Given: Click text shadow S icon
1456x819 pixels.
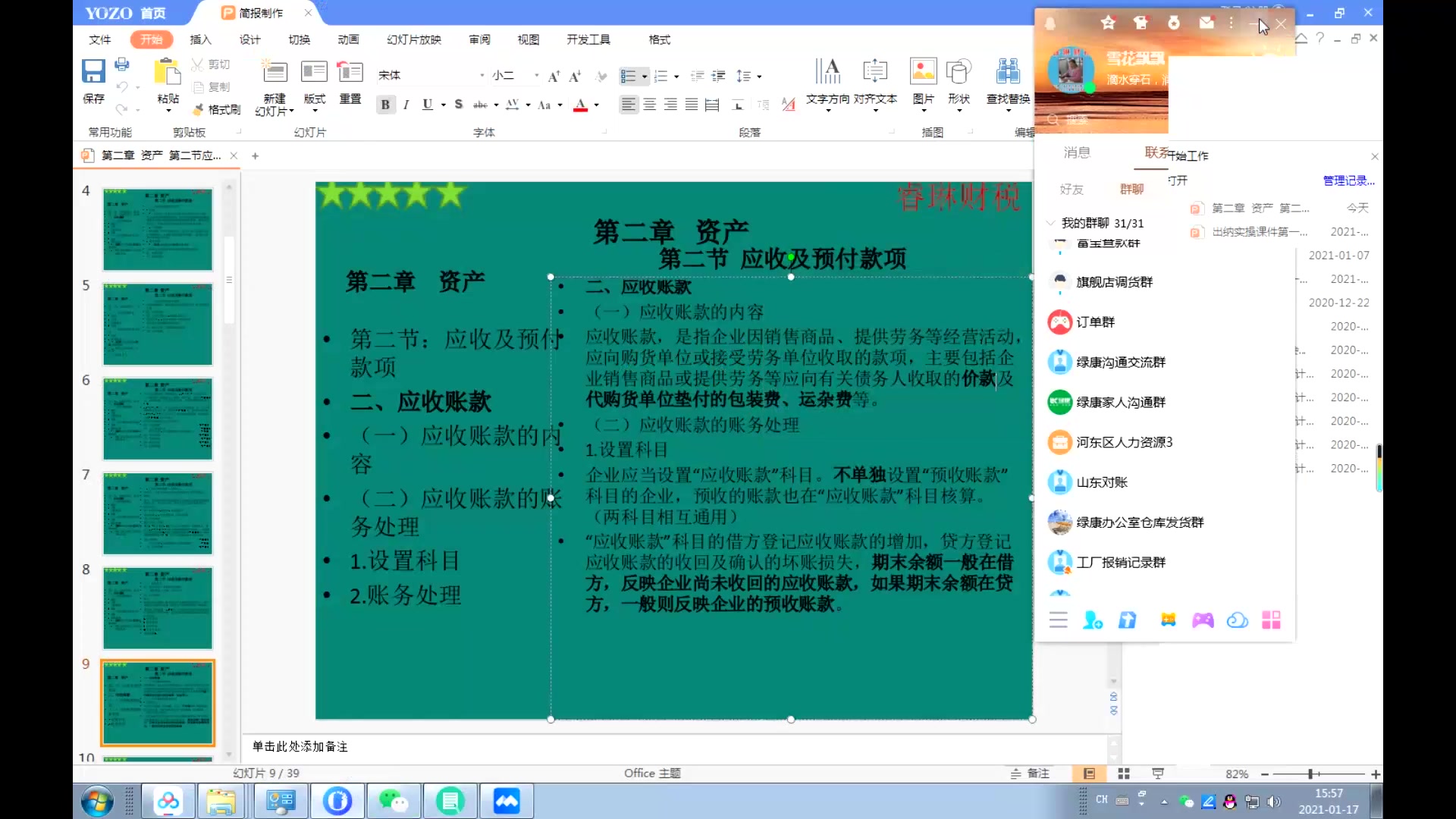Looking at the screenshot, I should coord(459,105).
